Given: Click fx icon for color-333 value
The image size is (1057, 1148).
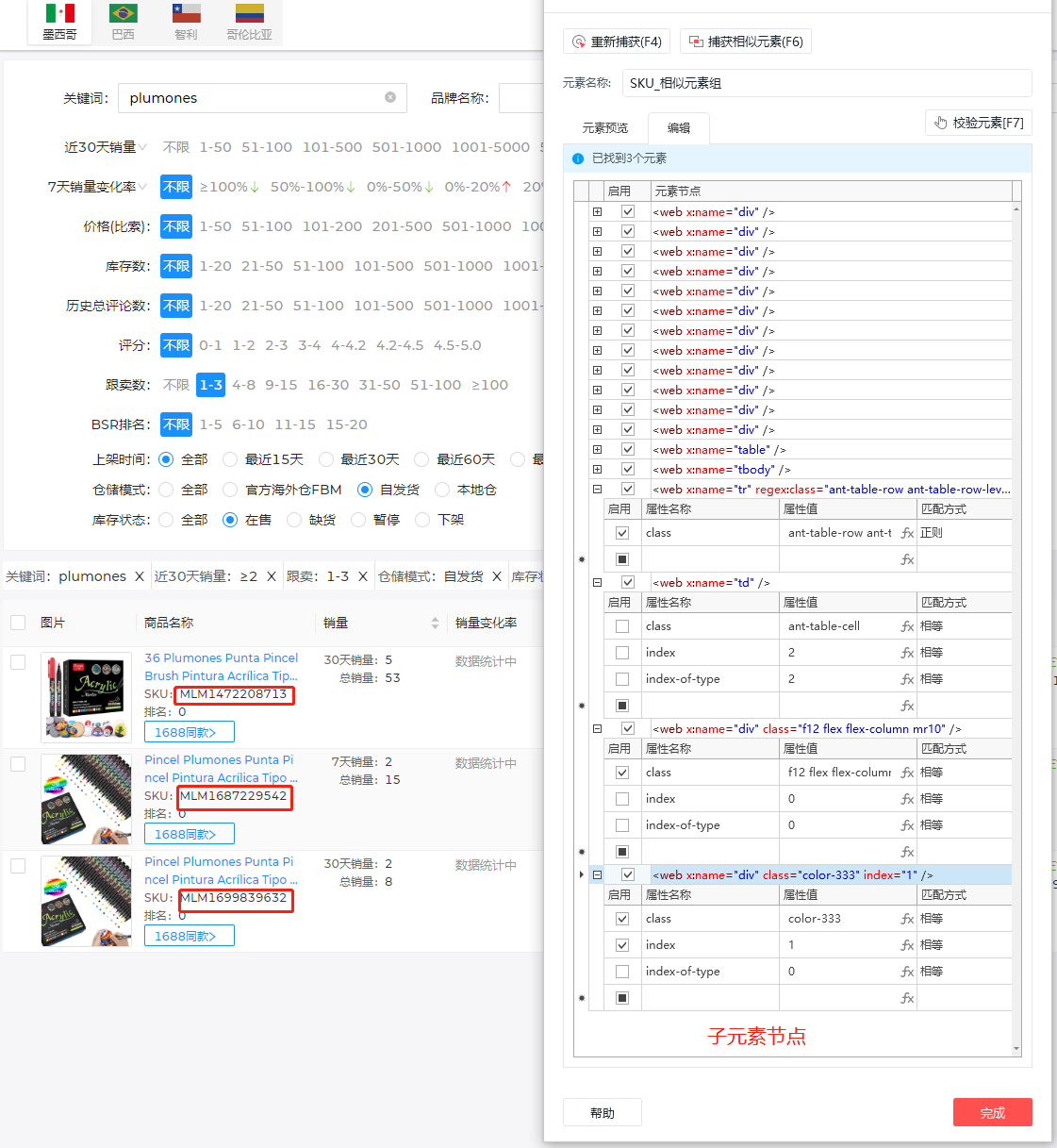Looking at the screenshot, I should pos(907,919).
